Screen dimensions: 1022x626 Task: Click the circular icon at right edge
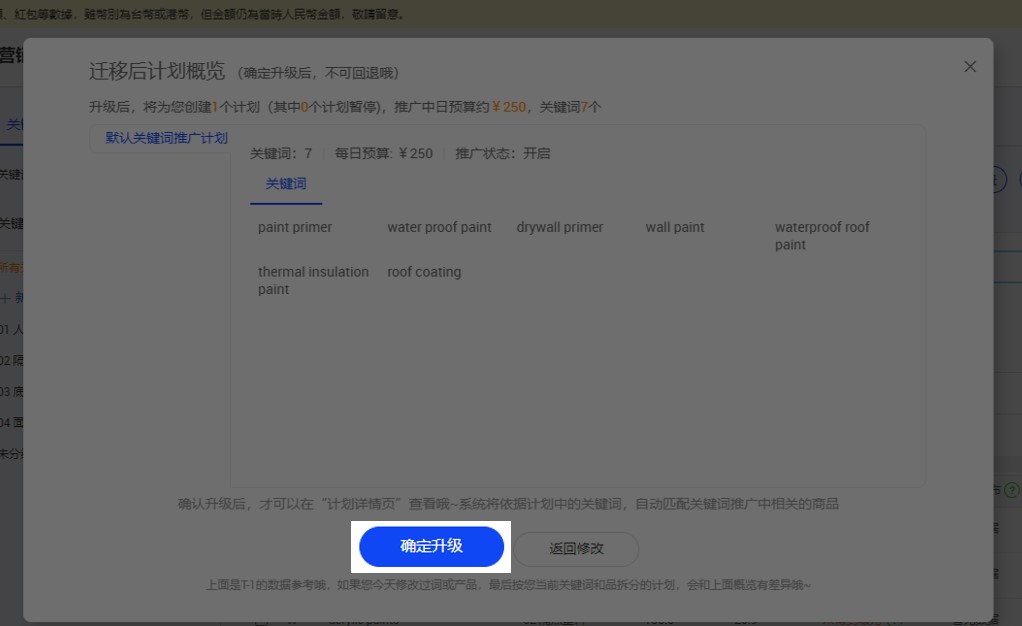tap(1000, 179)
